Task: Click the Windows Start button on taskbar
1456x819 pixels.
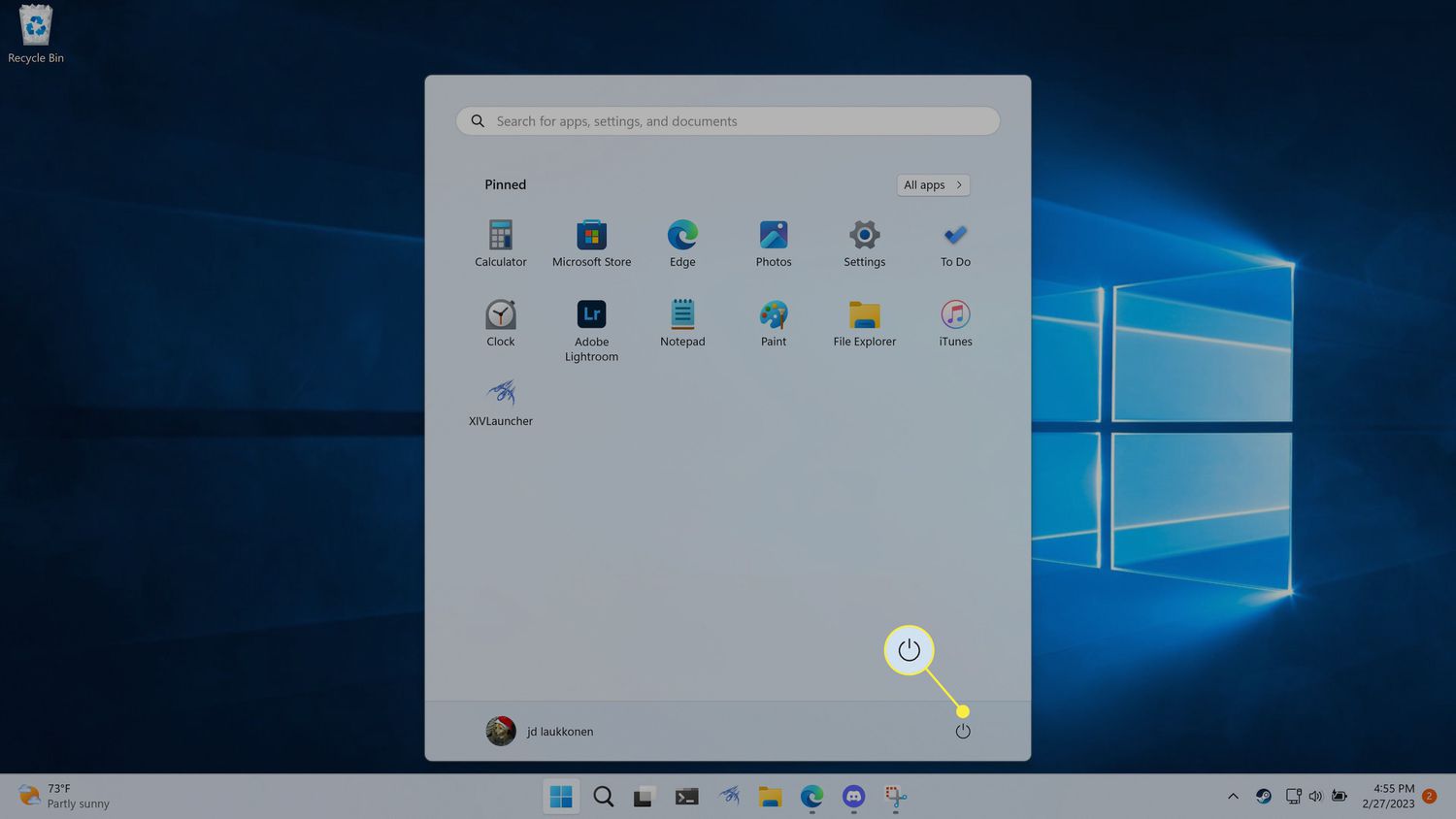Action: point(561,797)
